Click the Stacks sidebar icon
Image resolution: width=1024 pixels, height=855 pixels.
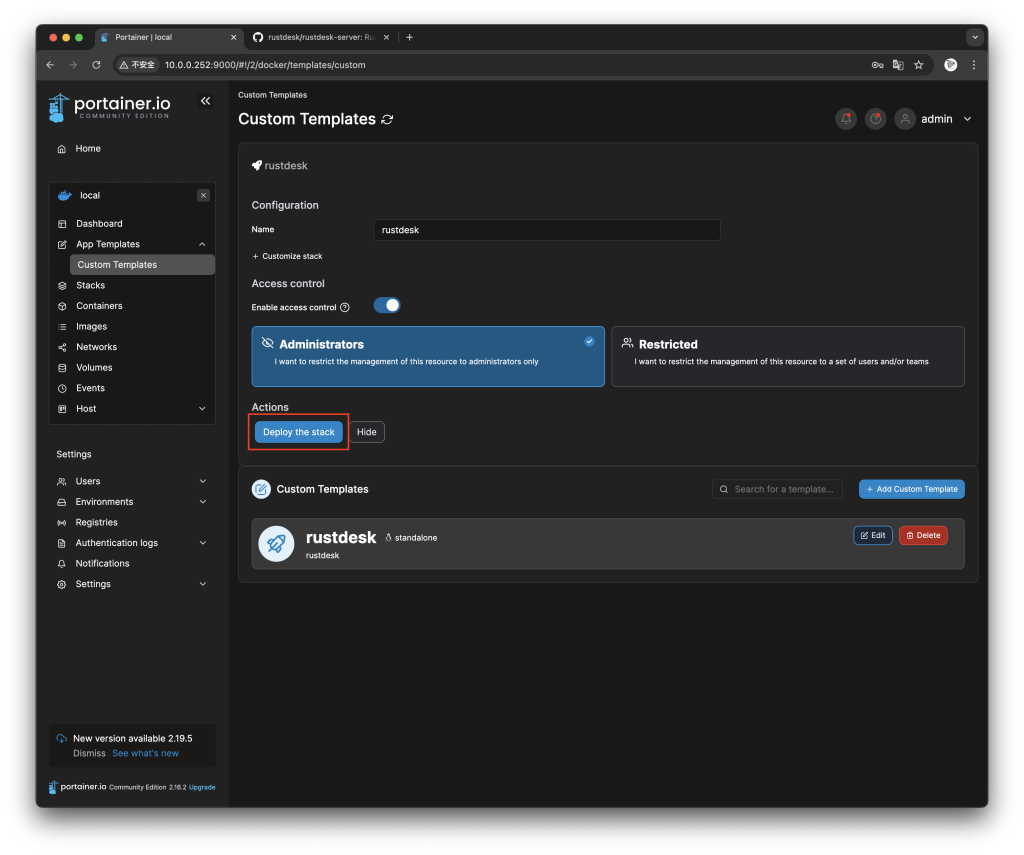(x=64, y=285)
